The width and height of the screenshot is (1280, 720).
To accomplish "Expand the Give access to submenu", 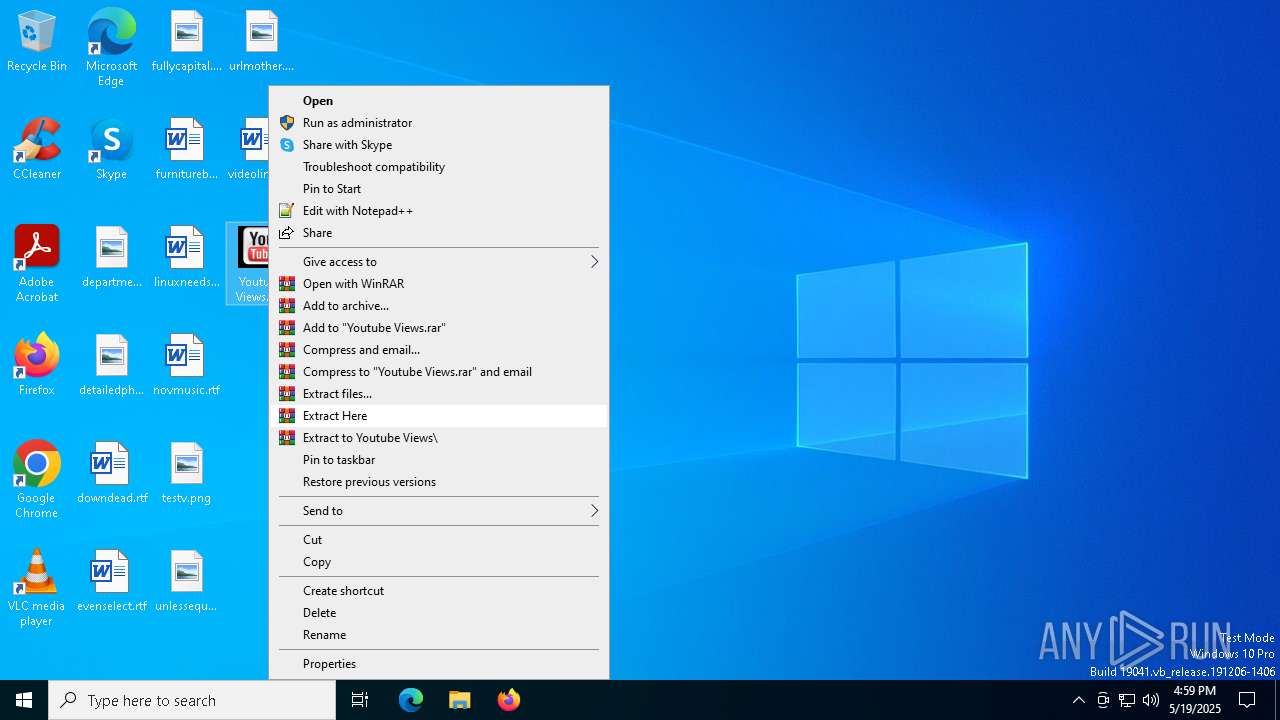I will (x=439, y=262).
